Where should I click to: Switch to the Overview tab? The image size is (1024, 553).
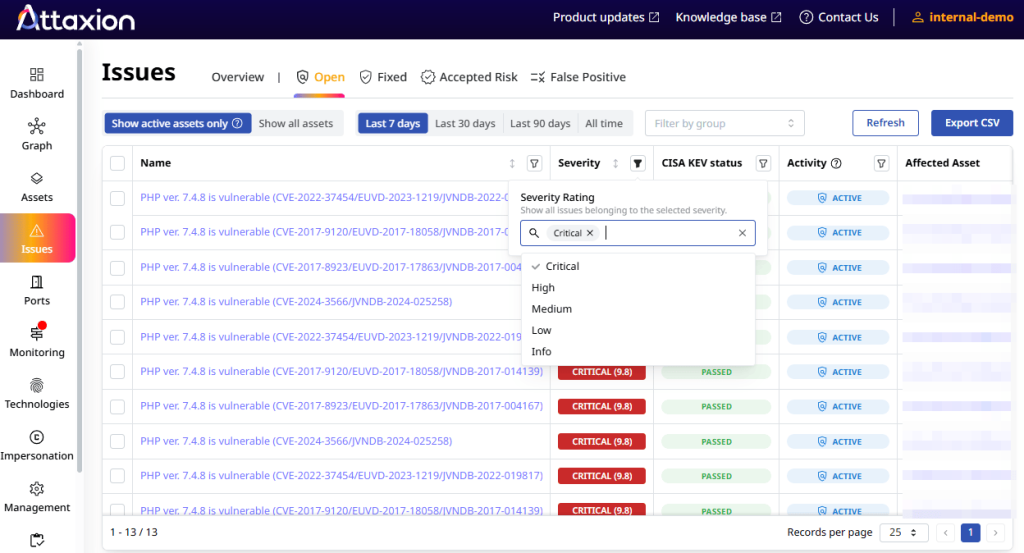[x=238, y=77]
